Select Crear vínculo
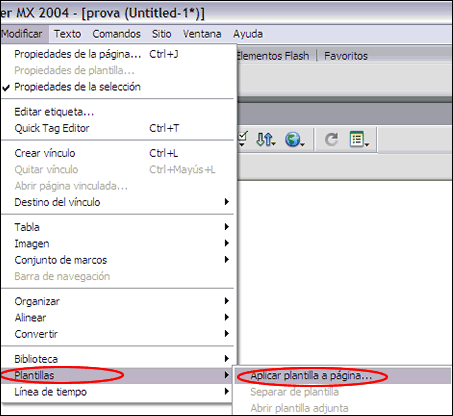The height and width of the screenshot is (416, 453). pos(118,153)
